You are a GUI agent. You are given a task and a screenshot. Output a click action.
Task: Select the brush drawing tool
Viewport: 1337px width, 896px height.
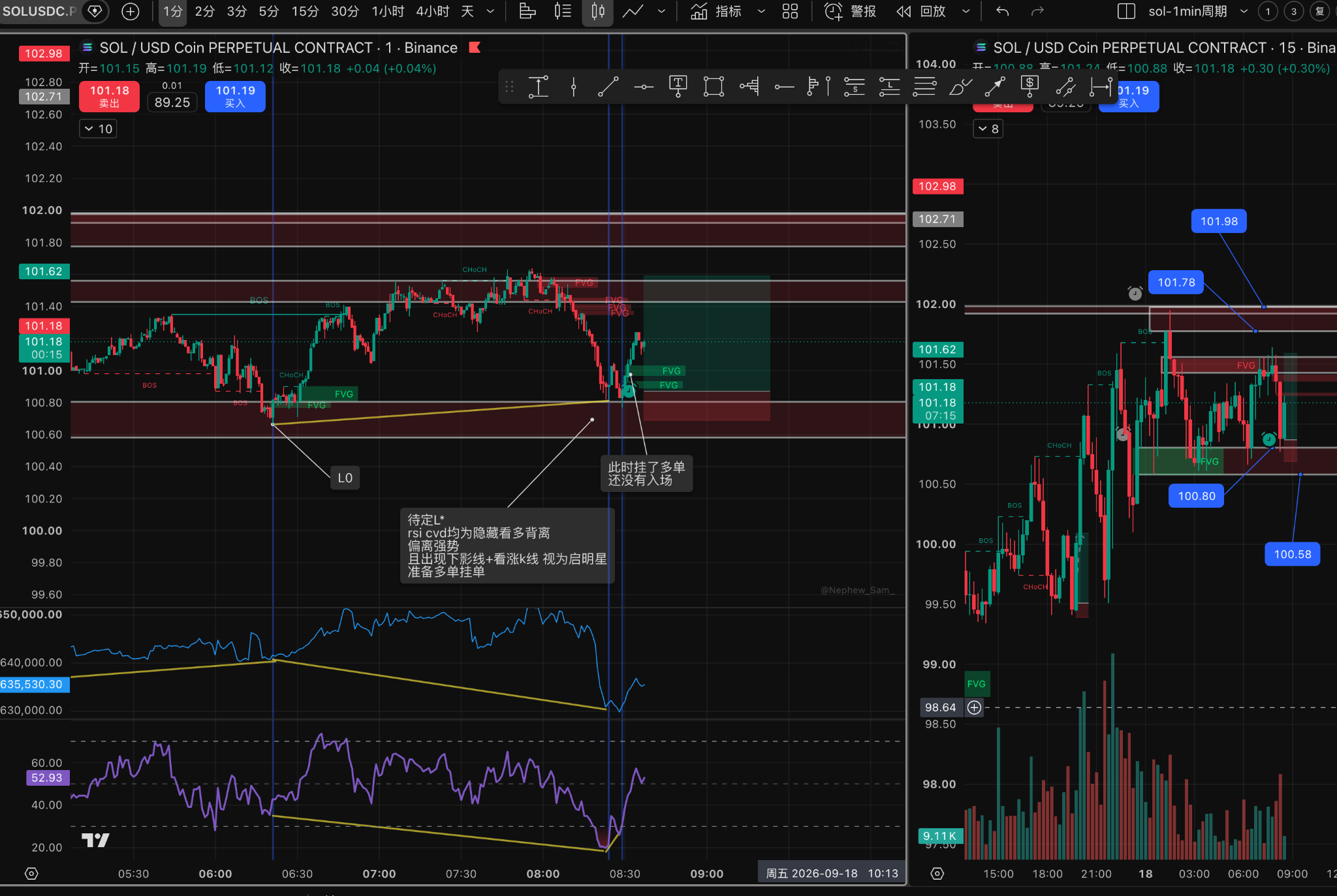960,87
